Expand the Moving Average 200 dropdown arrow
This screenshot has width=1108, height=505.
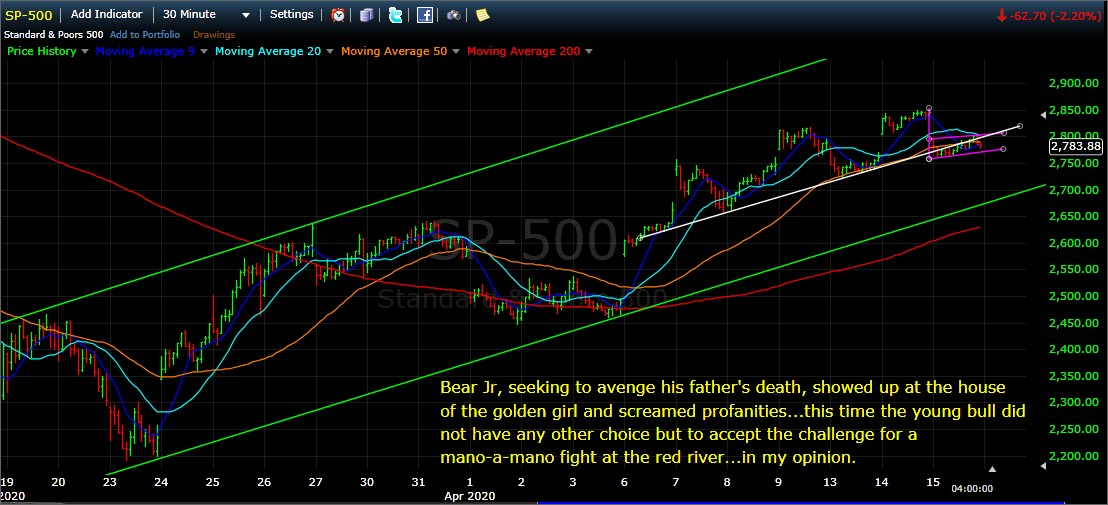click(589, 51)
